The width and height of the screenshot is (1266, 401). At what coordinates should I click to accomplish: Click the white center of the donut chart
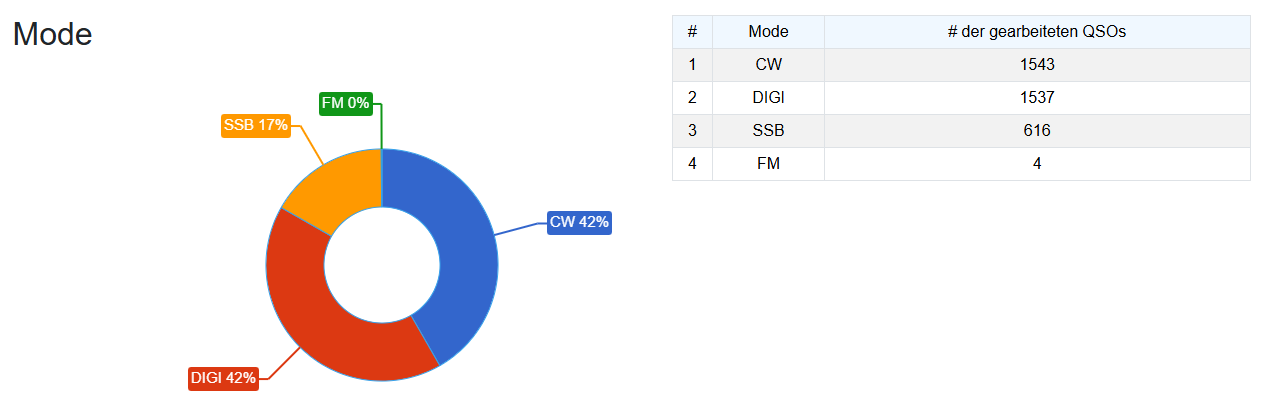(382, 265)
